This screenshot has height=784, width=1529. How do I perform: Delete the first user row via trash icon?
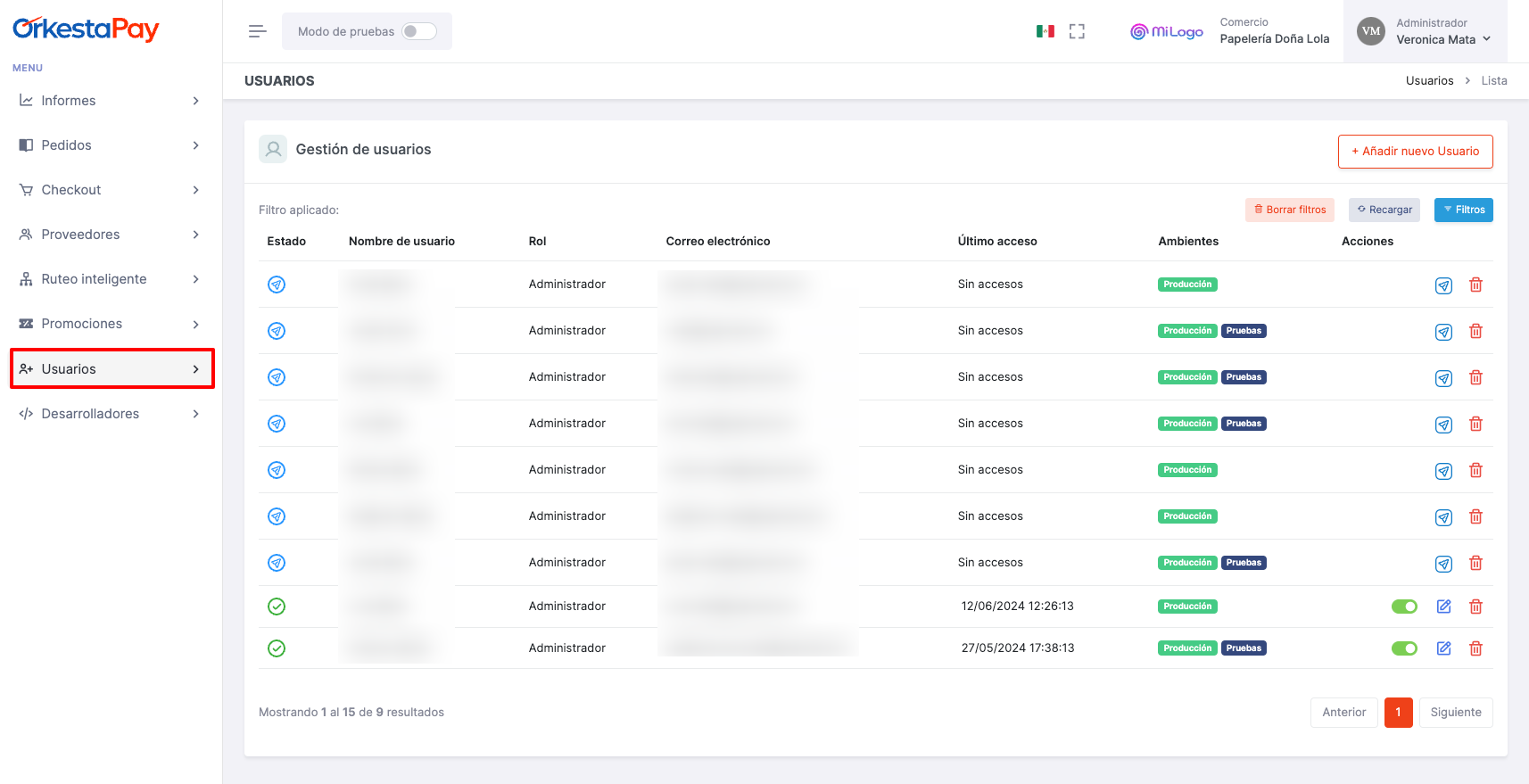(1476, 285)
